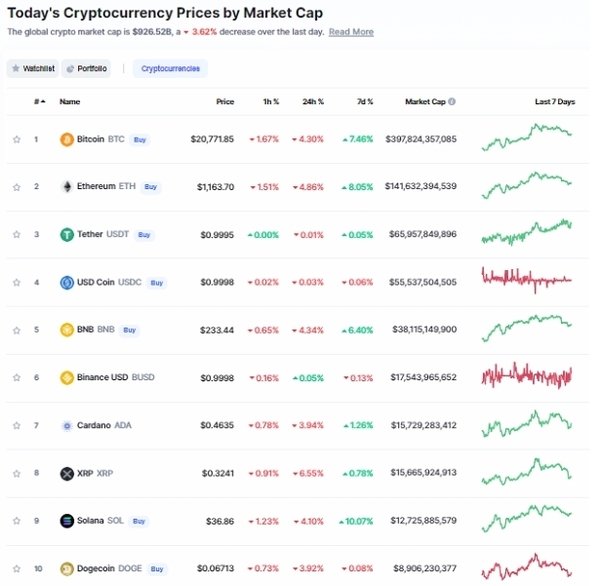Open the Watchlist tab
Screen dimensions: 600x586
(33, 69)
